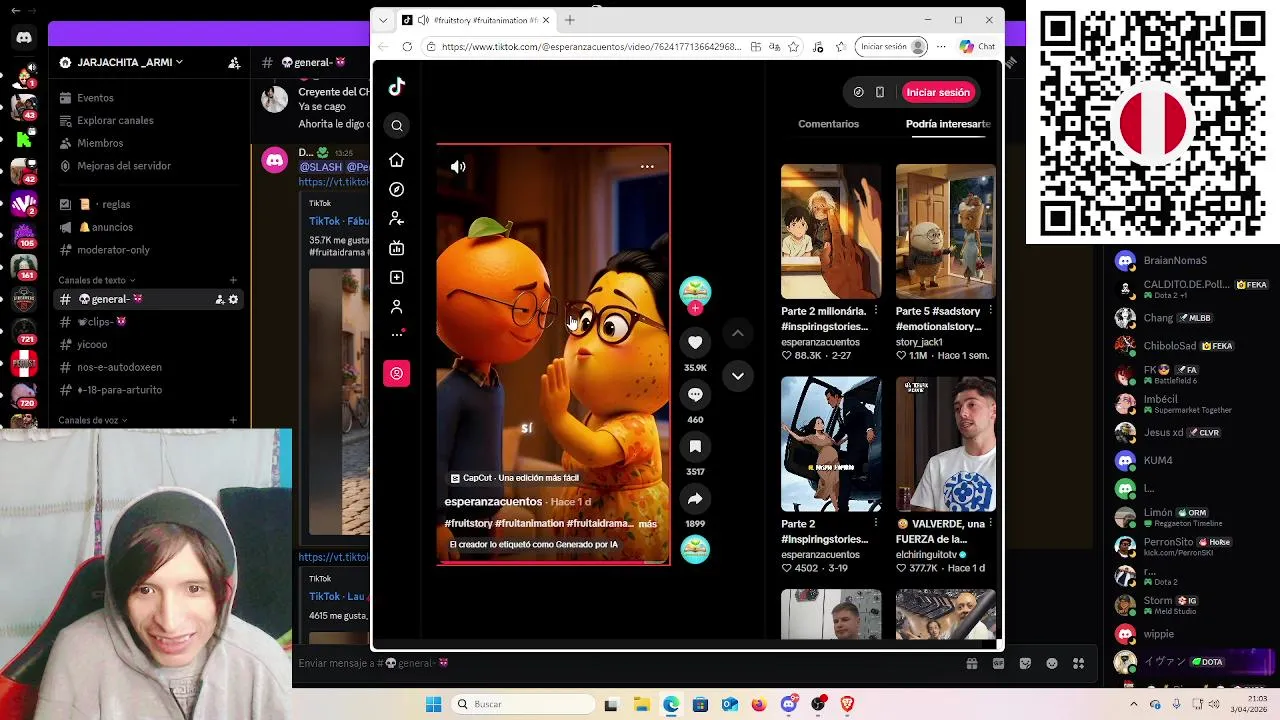
Task: Open Discord gift icon in message bar
Action: 971,663
